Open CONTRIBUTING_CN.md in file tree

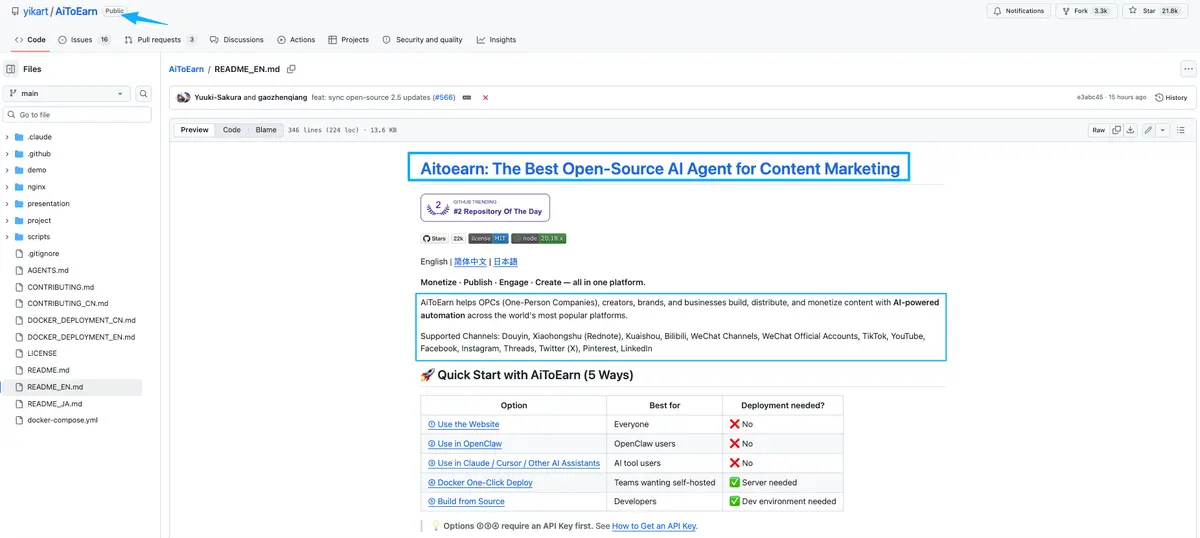point(68,304)
